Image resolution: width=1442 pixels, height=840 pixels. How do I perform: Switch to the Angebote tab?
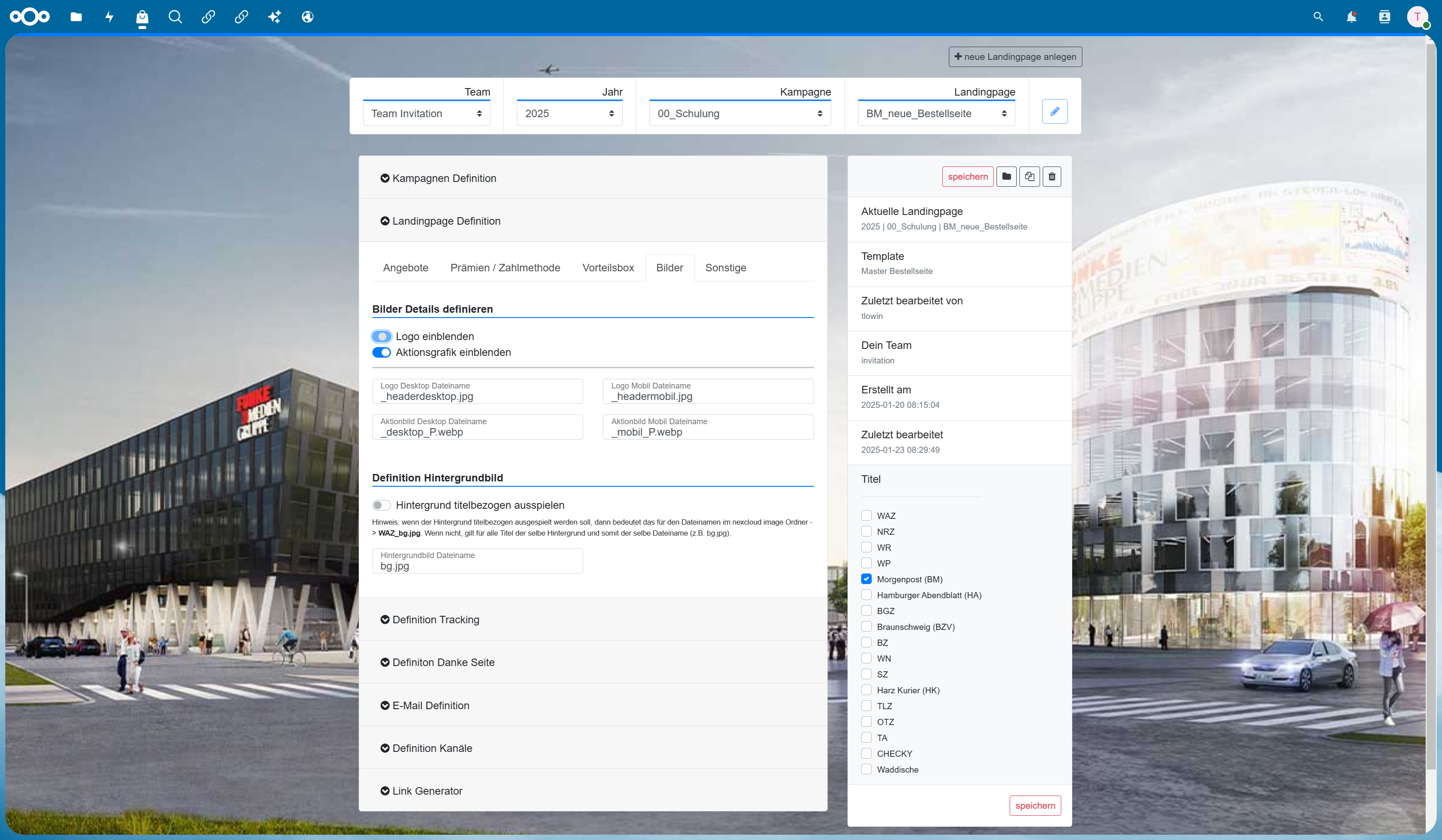coord(406,268)
